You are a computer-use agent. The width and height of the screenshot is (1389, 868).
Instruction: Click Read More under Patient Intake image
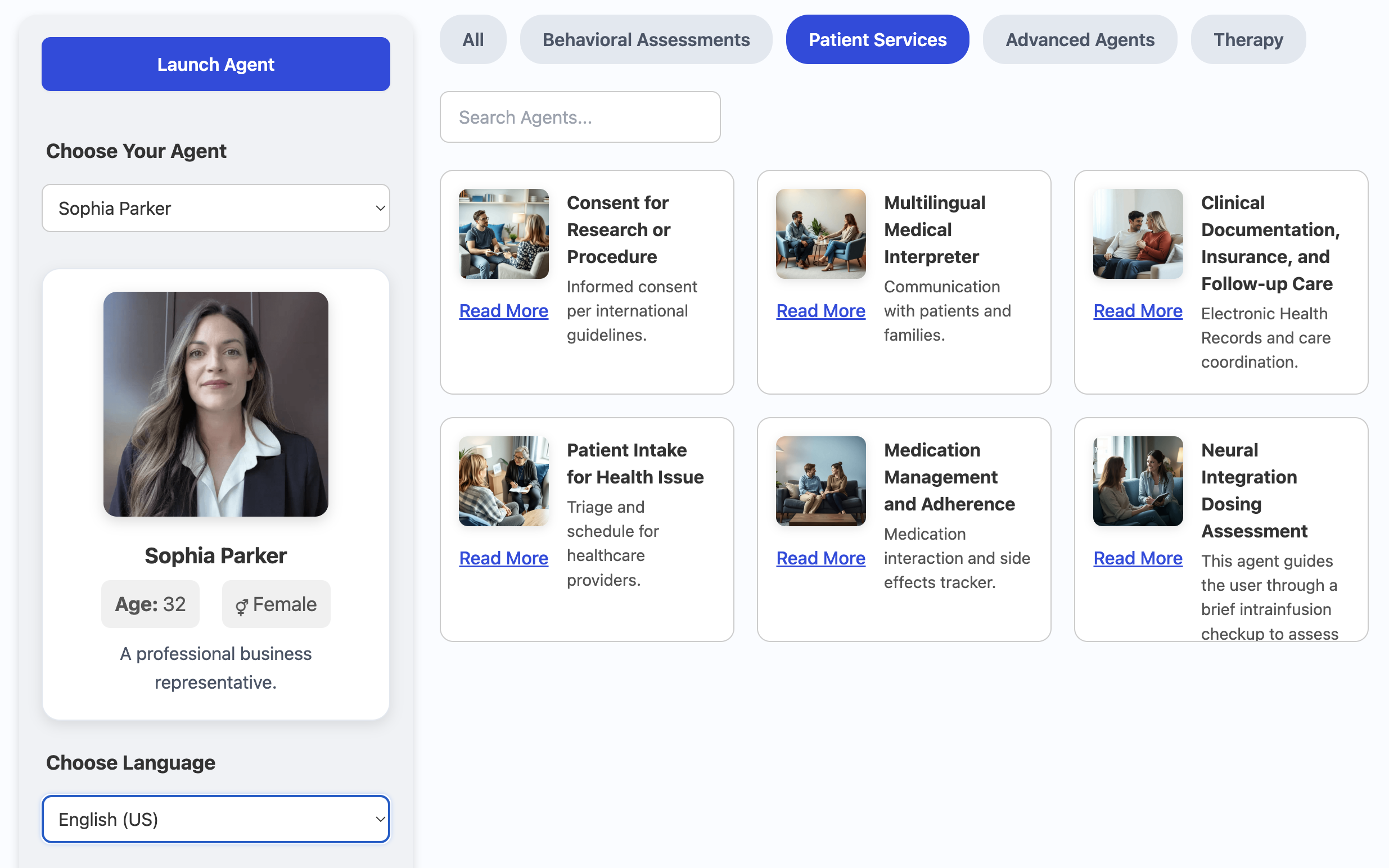coord(503,558)
